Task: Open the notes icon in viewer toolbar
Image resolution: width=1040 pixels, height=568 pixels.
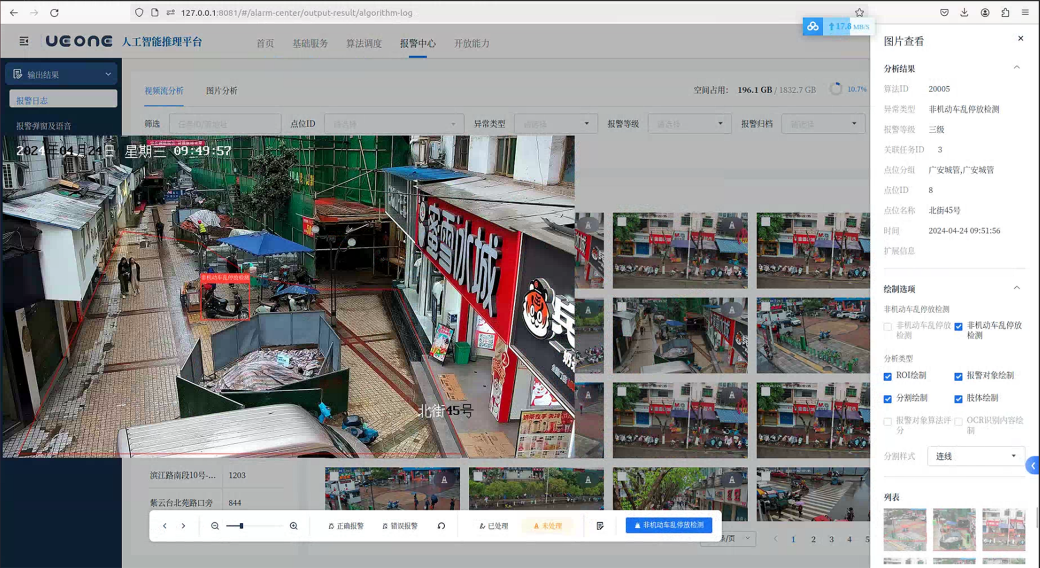Action: coord(600,526)
